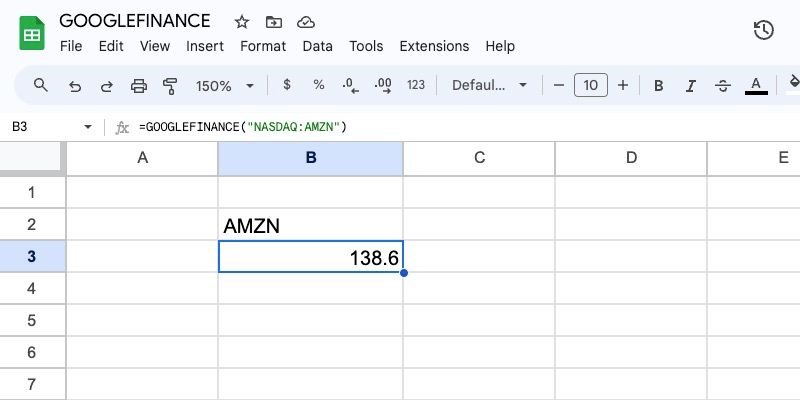Open the Insert menu
Viewport: 800px width, 400px height.
click(x=205, y=46)
